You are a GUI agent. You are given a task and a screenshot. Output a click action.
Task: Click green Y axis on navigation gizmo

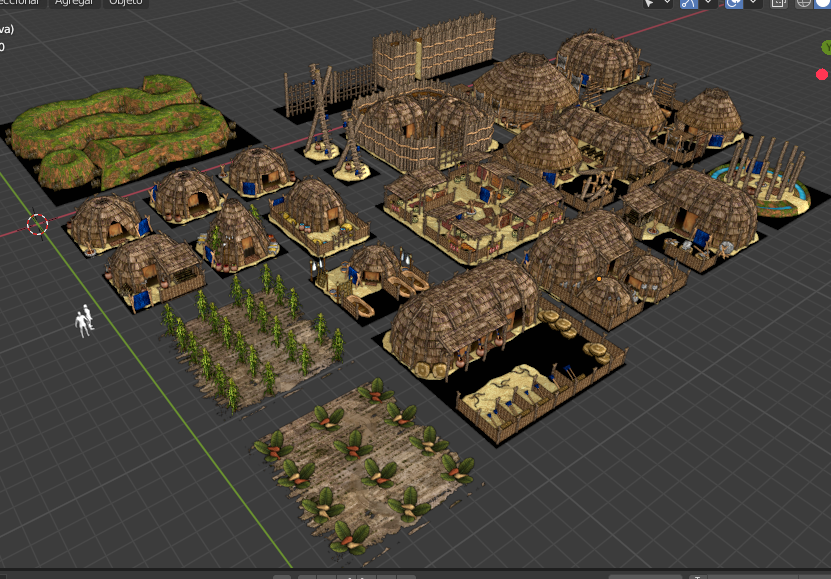pos(825,47)
